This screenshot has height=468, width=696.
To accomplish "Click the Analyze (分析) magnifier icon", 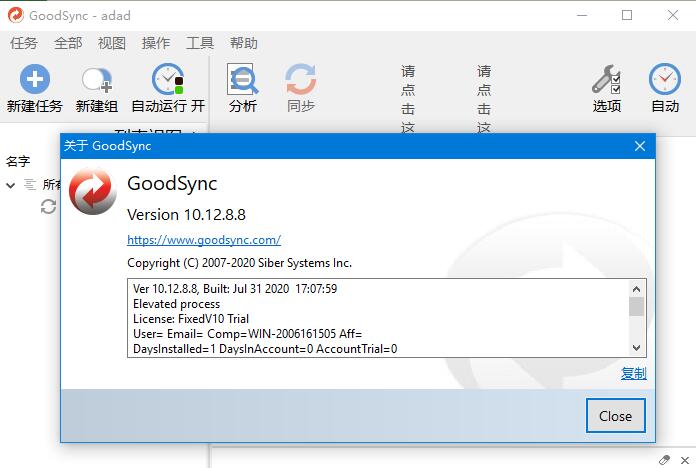I will click(242, 79).
